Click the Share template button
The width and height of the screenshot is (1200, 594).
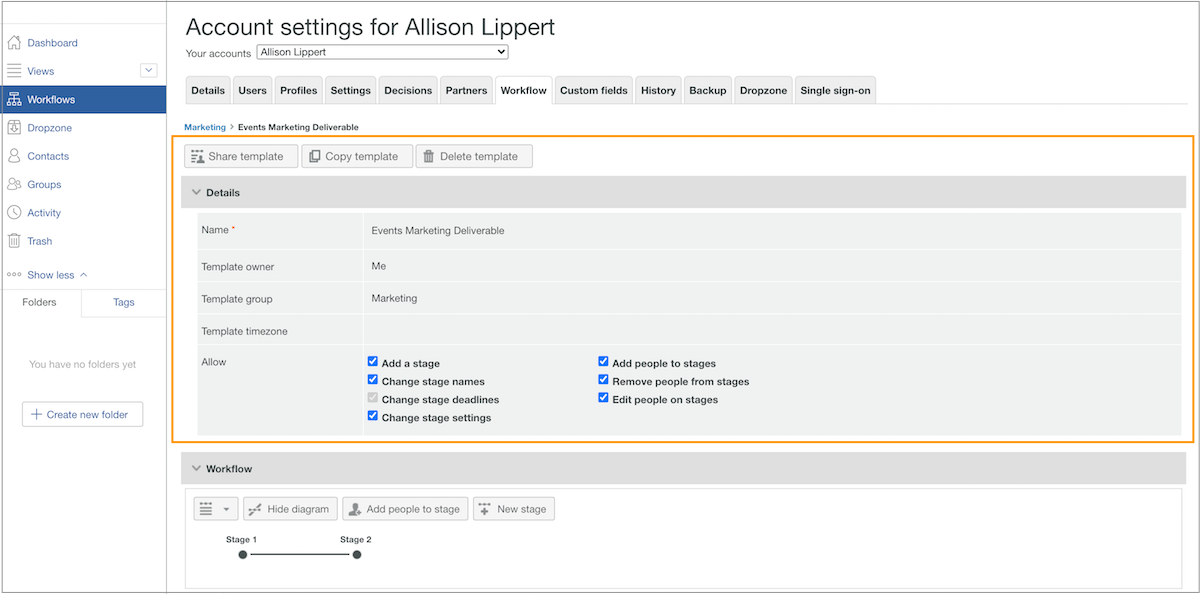pos(240,156)
